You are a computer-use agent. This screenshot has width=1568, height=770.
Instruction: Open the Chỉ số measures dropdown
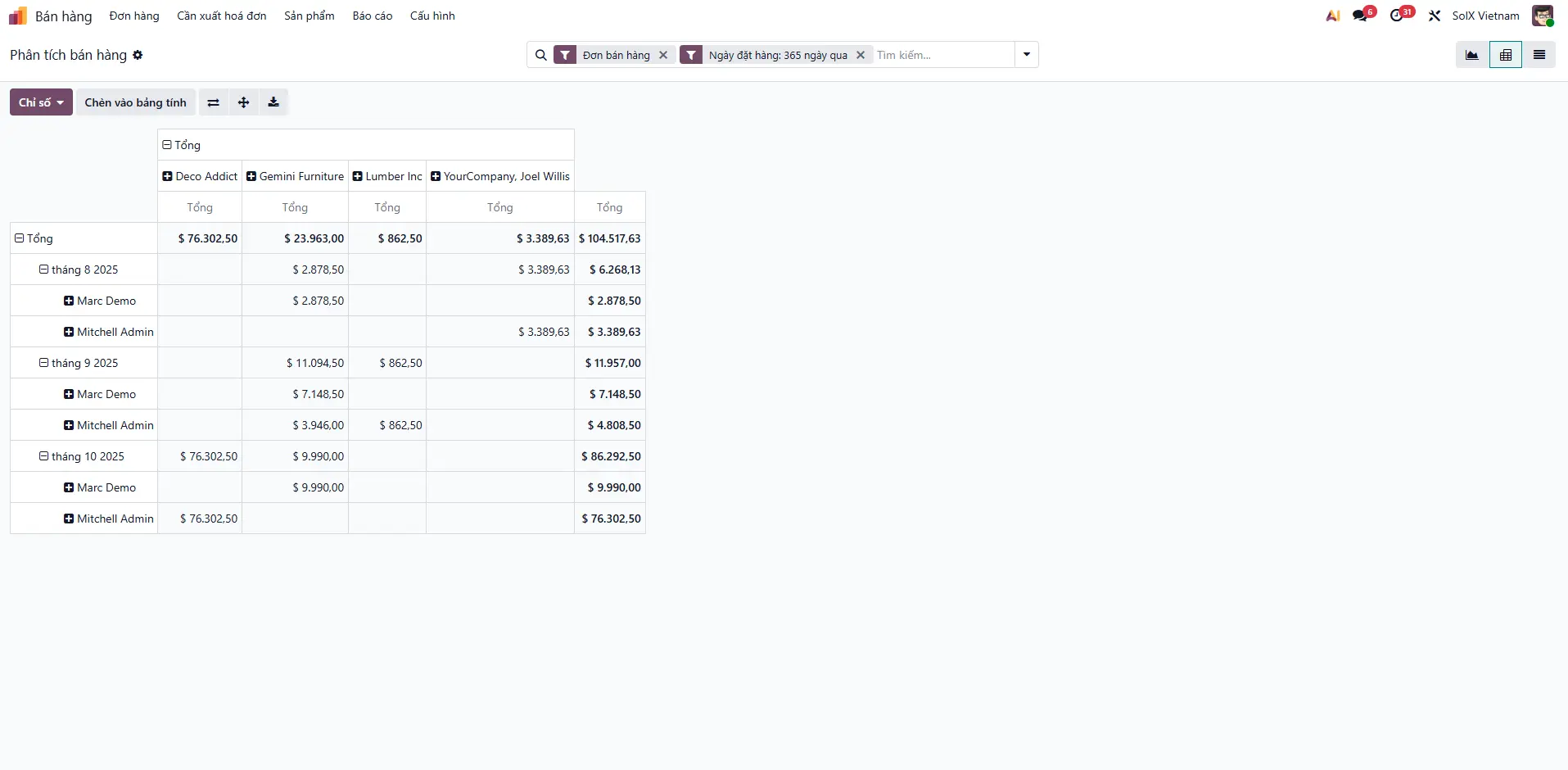[x=41, y=102]
